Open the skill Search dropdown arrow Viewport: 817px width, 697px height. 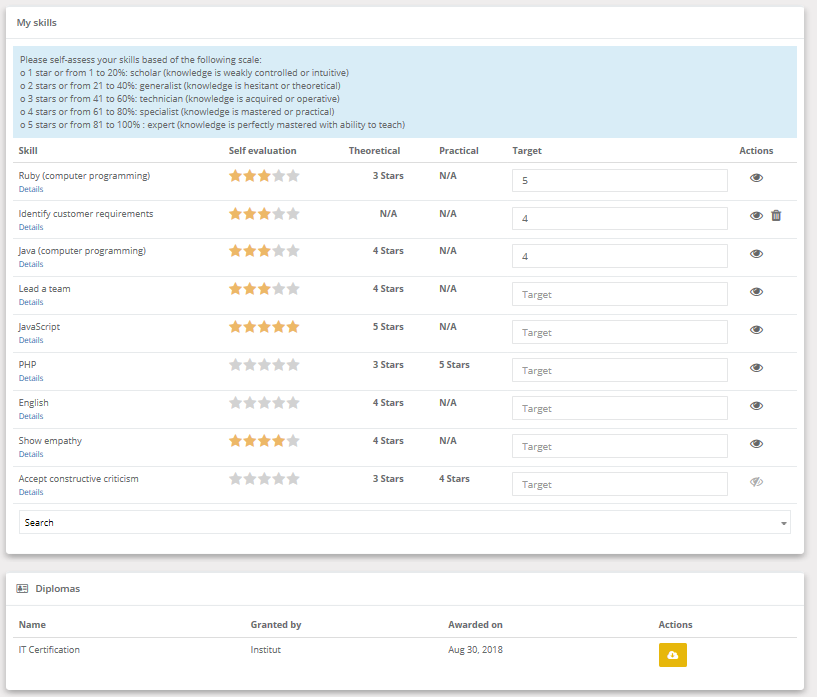783,523
